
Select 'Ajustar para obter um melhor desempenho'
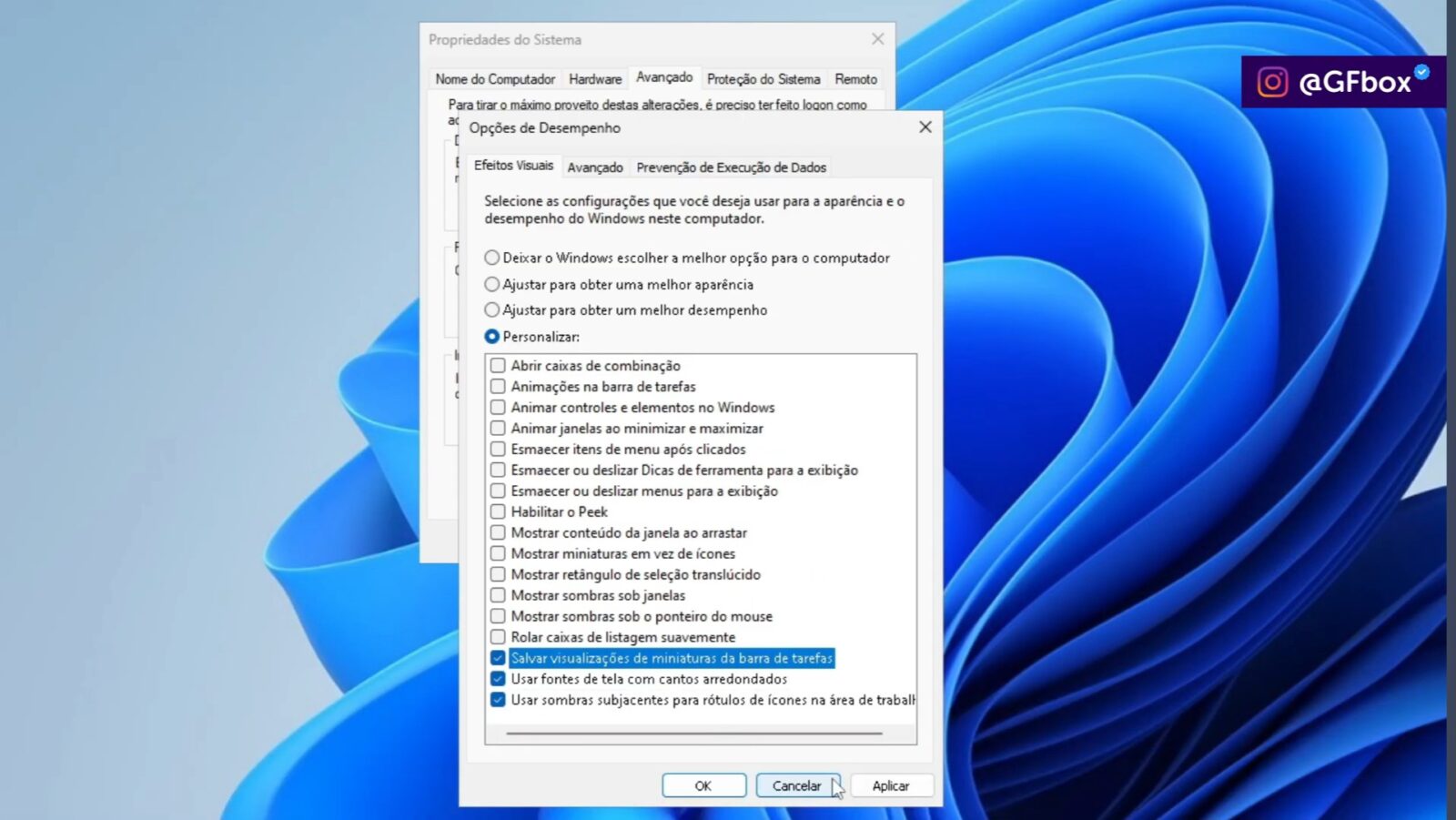(x=492, y=310)
